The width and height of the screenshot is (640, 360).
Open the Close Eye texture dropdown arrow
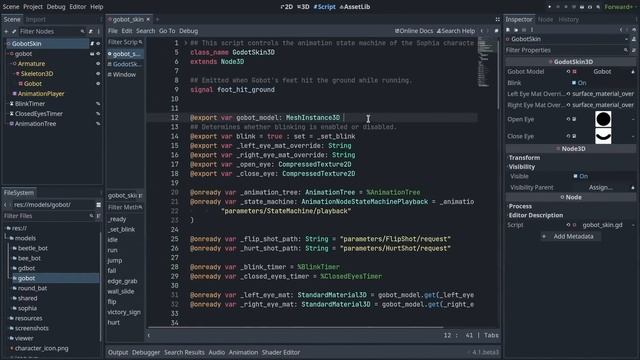(x=633, y=136)
